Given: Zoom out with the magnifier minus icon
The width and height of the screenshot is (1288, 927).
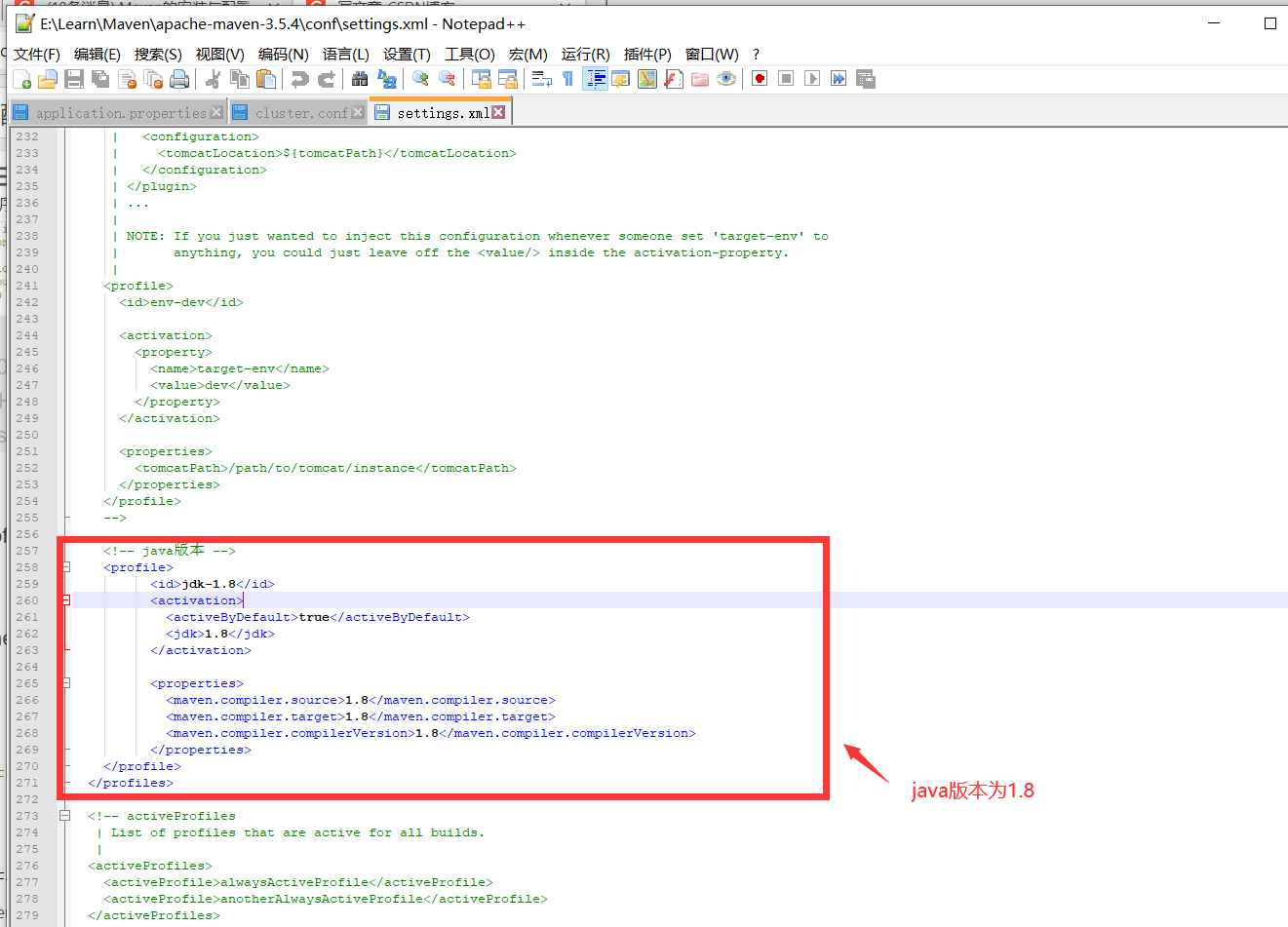Looking at the screenshot, I should pos(447,79).
